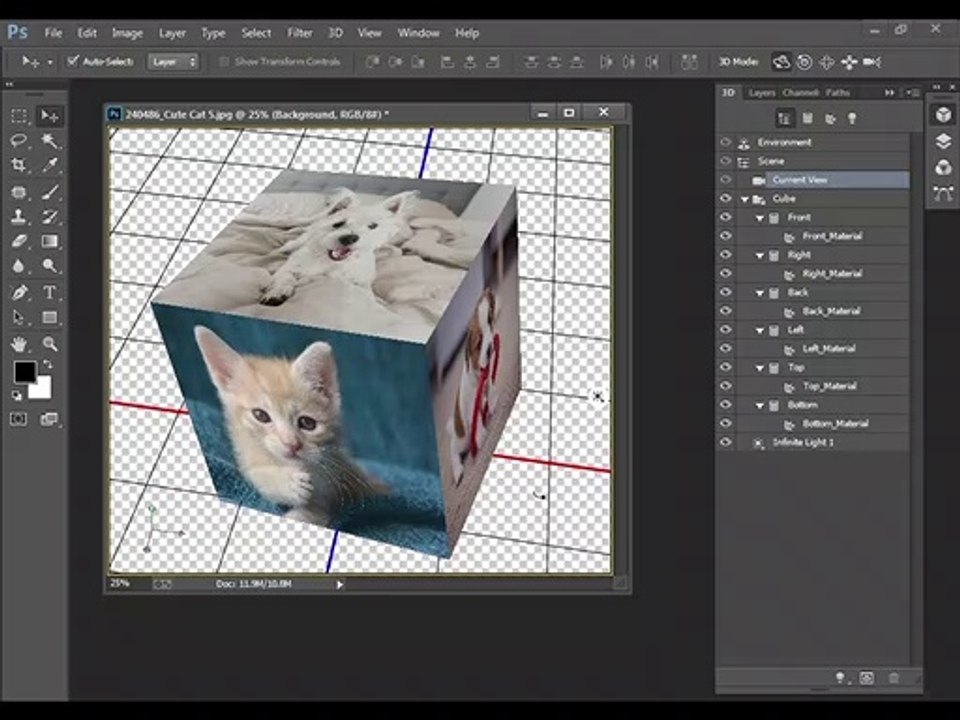Select the Zoom tool
This screenshot has width=960, height=720.
tap(49, 343)
